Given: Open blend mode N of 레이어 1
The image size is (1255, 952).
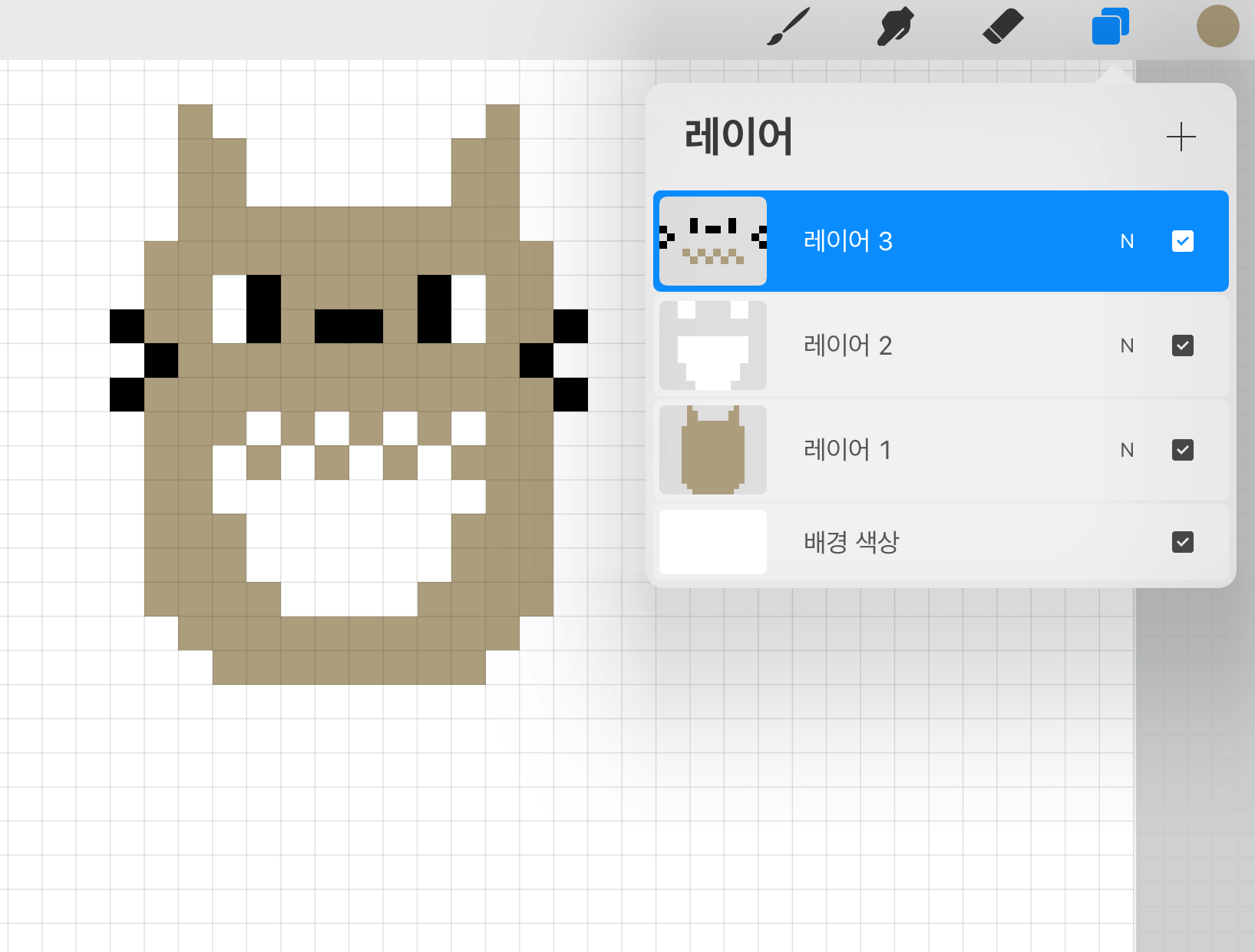Looking at the screenshot, I should 1127,450.
